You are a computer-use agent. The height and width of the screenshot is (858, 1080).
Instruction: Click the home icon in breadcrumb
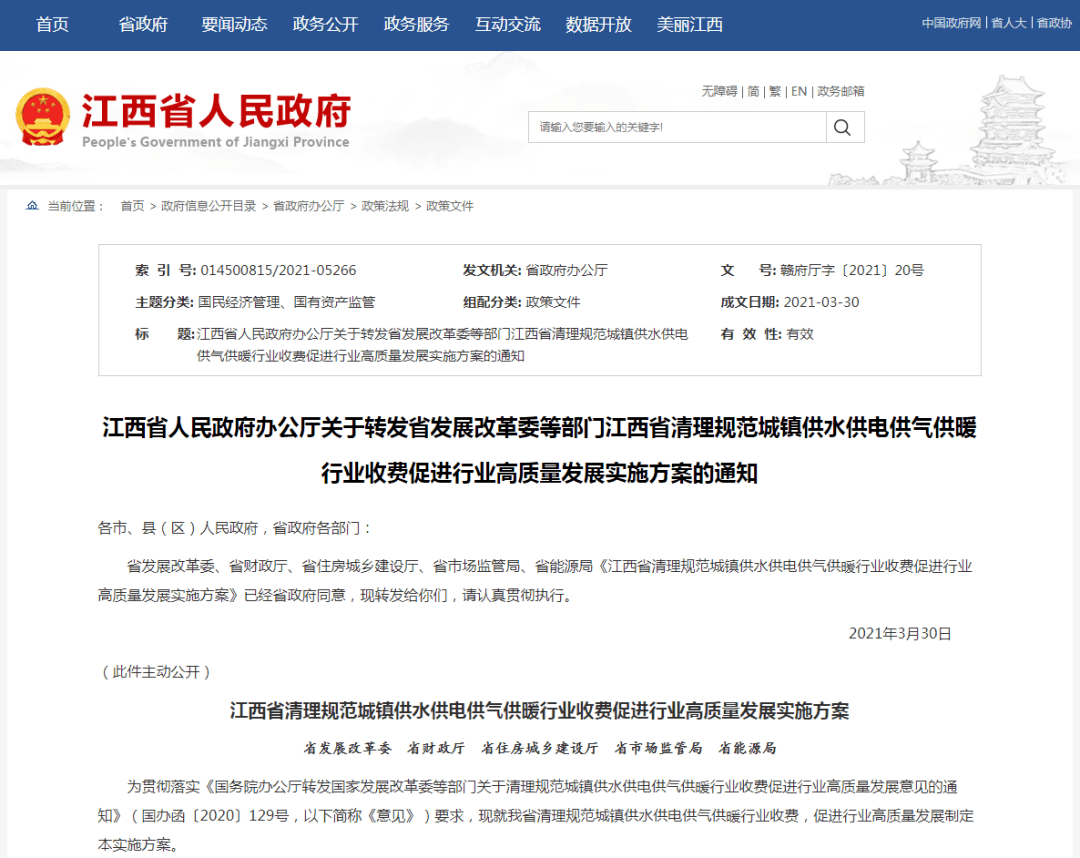click(x=32, y=205)
